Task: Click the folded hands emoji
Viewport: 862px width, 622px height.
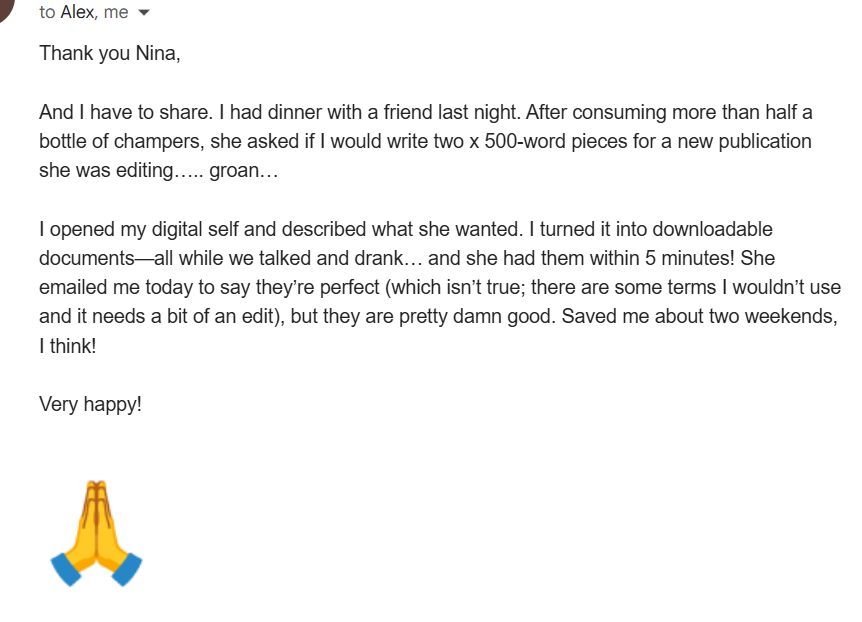Action: pos(96,533)
